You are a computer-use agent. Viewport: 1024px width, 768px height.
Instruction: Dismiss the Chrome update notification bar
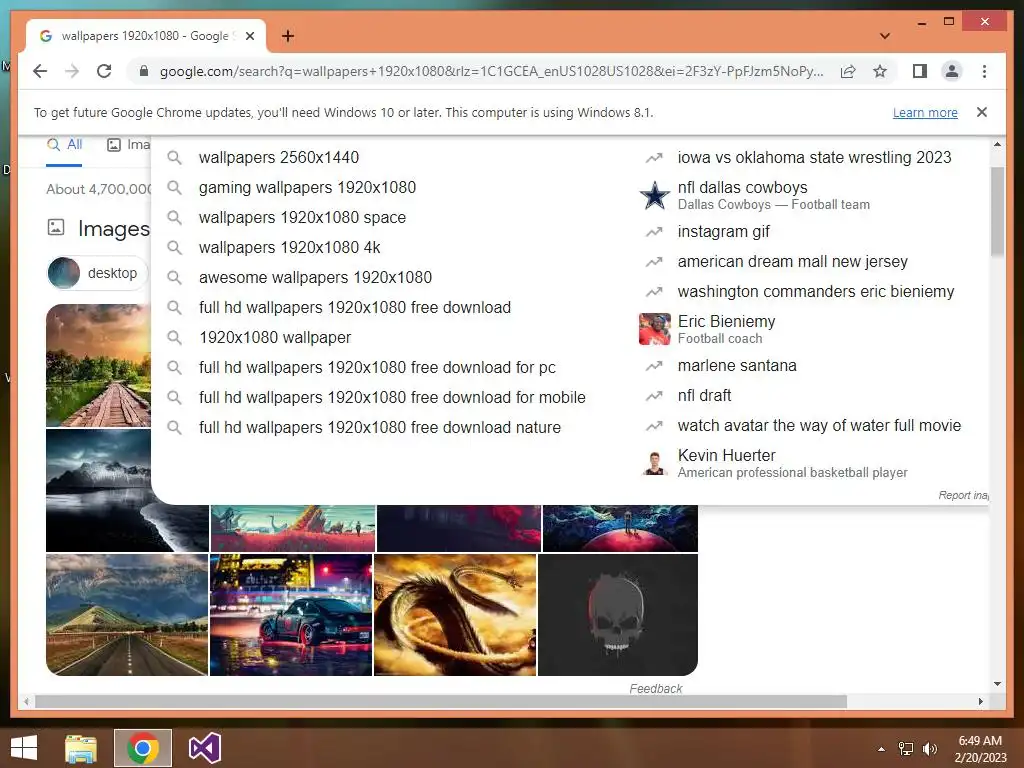(982, 112)
